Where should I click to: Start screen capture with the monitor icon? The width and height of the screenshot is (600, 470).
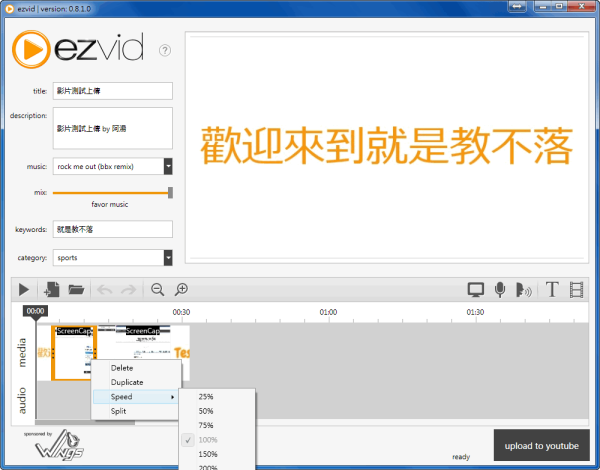(476, 290)
